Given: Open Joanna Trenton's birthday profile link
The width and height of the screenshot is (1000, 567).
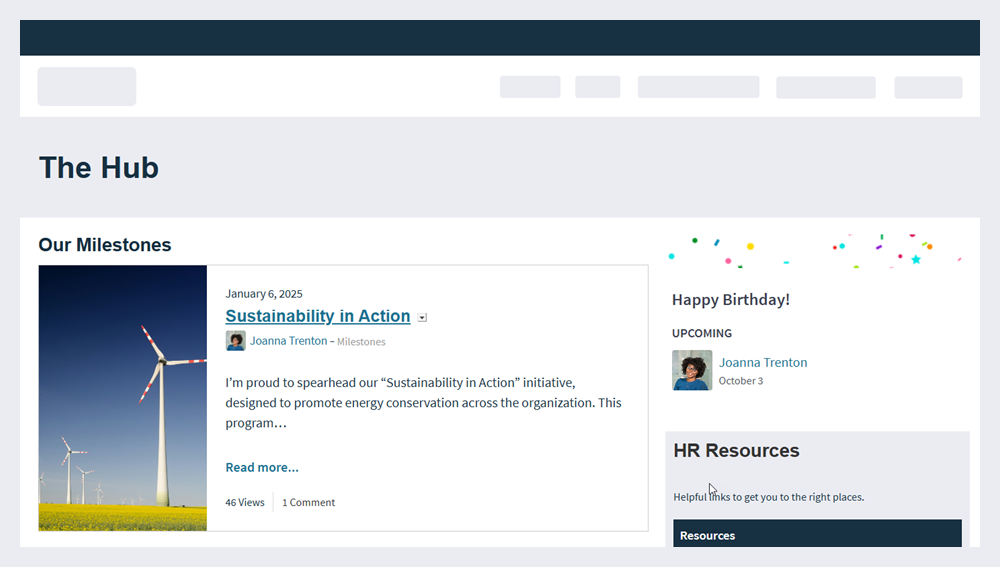Looking at the screenshot, I should 763,362.
